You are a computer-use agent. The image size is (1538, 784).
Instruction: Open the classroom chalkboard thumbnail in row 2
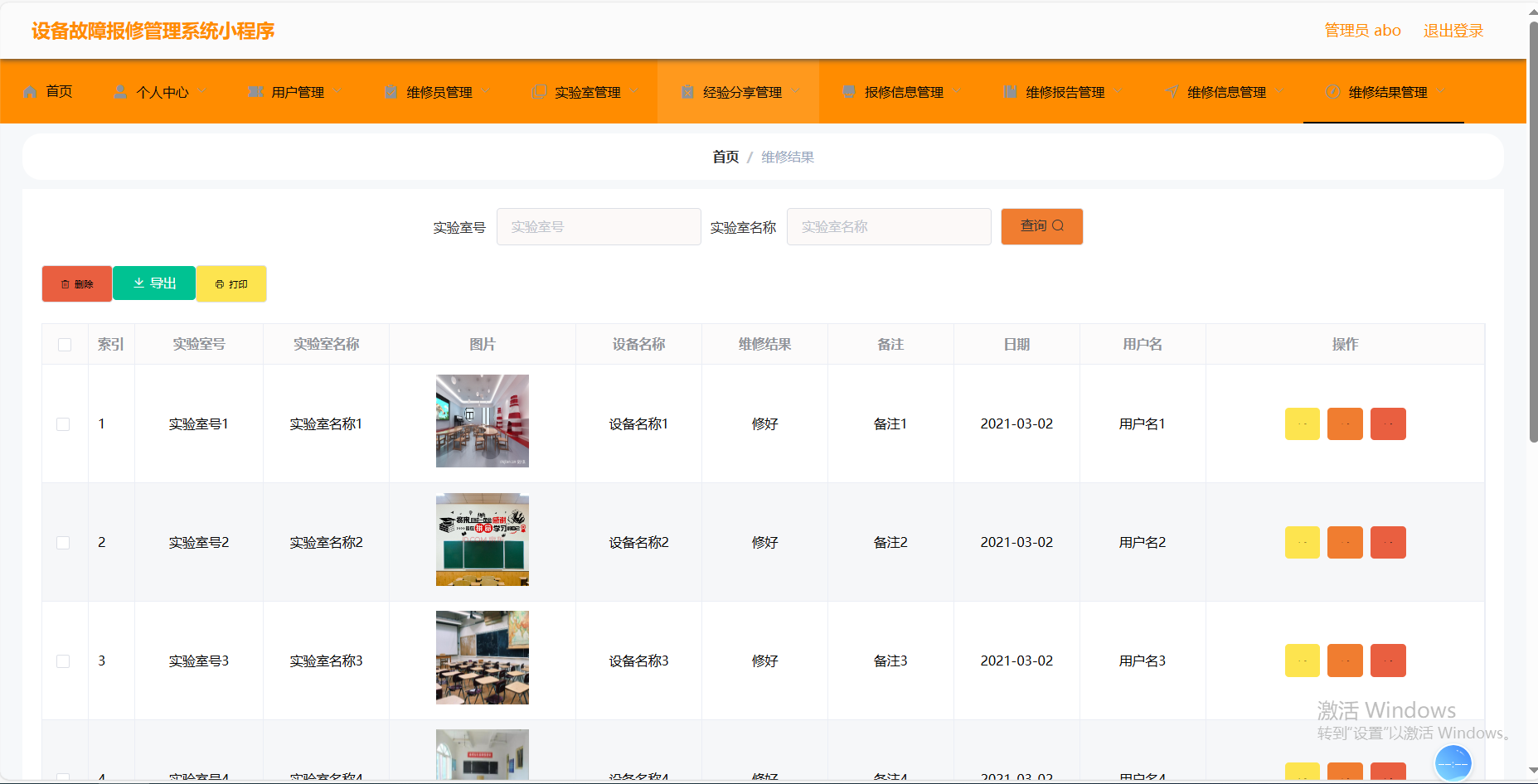pos(483,540)
